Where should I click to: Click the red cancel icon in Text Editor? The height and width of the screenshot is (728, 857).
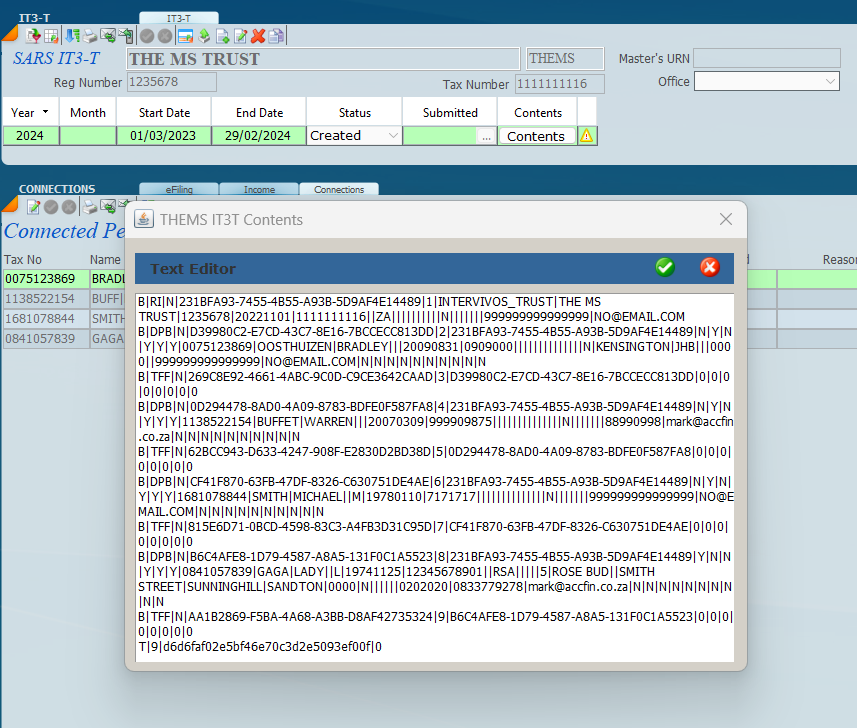pos(709,267)
